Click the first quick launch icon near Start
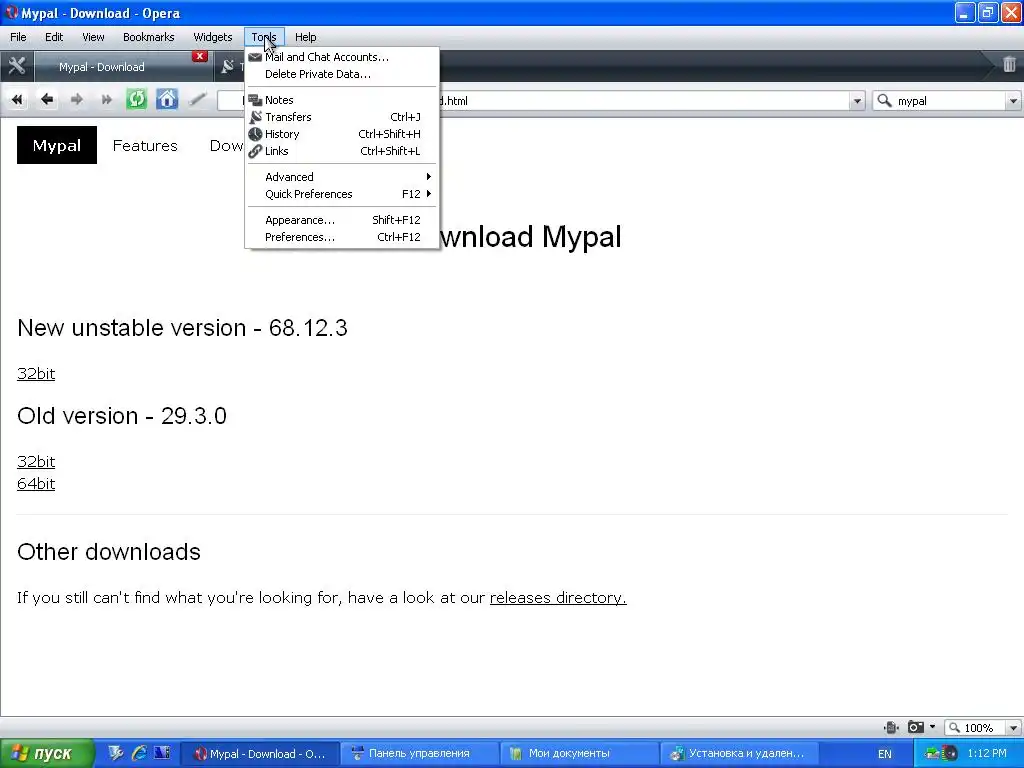 pyautogui.click(x=116, y=753)
